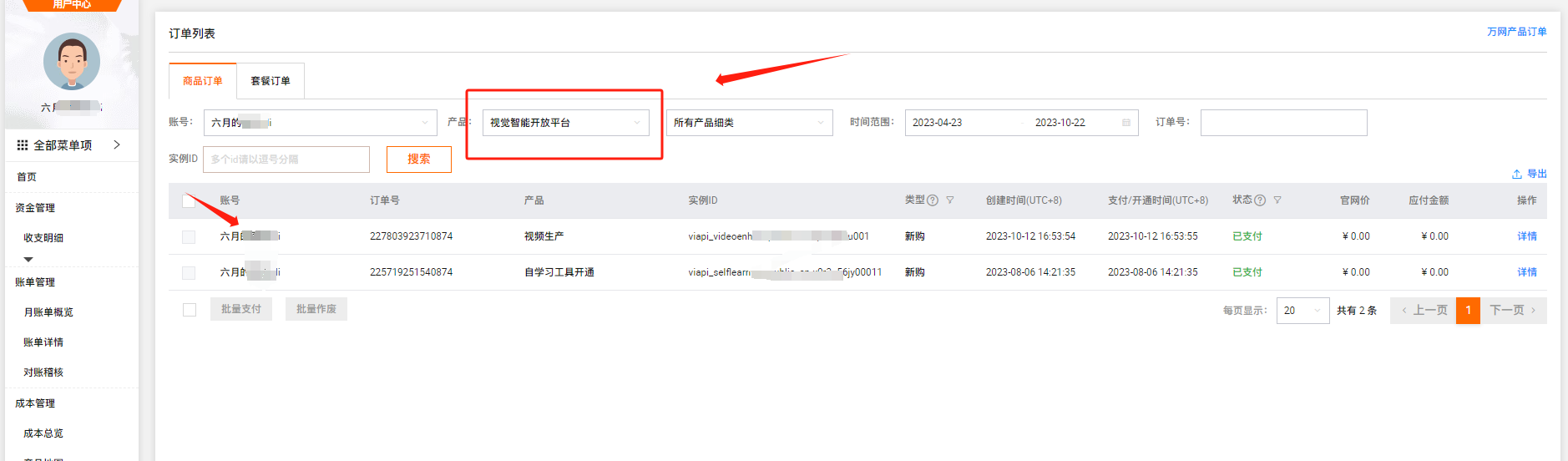Click the 实例ID column header

(x=703, y=200)
